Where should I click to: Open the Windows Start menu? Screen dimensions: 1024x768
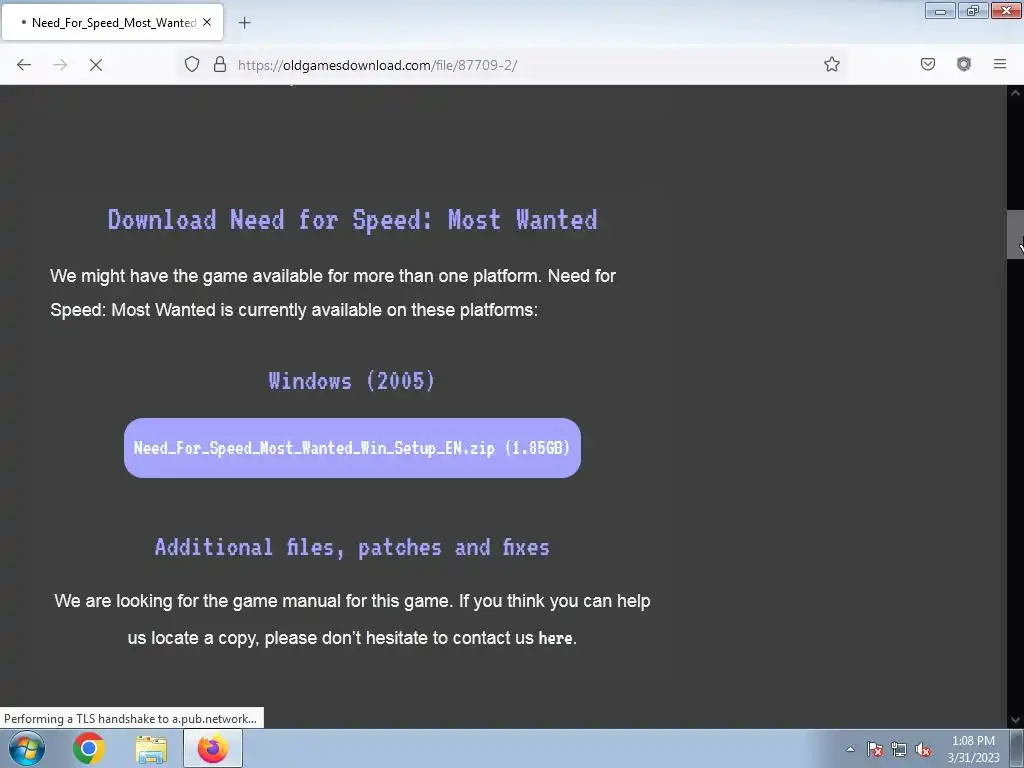[x=27, y=748]
